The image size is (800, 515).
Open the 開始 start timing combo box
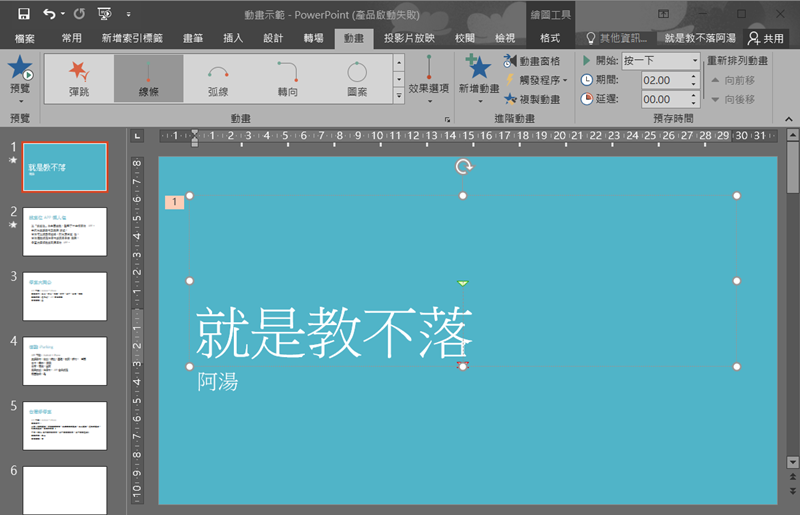[661, 61]
